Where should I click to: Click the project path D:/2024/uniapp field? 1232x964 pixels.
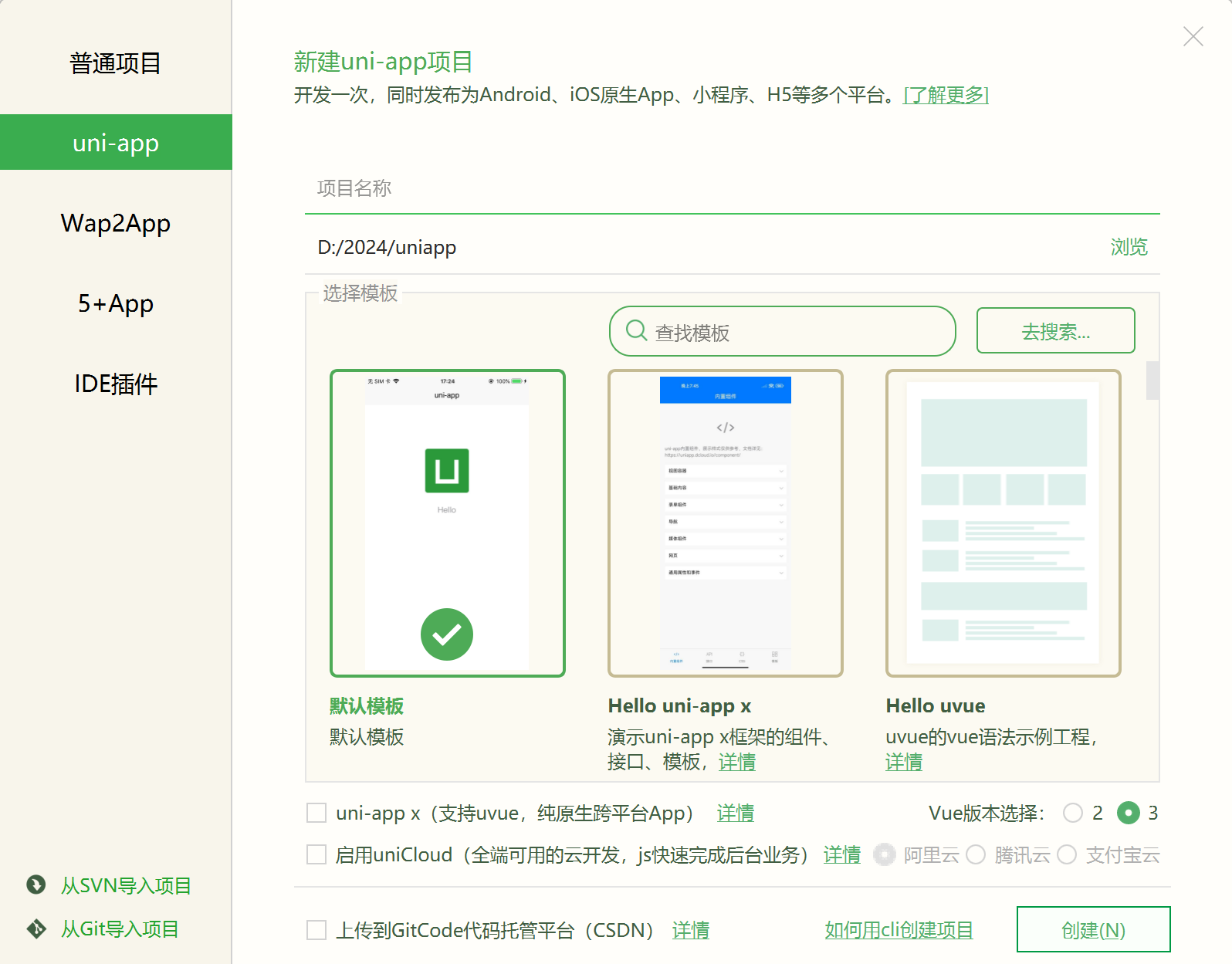tap(702, 248)
